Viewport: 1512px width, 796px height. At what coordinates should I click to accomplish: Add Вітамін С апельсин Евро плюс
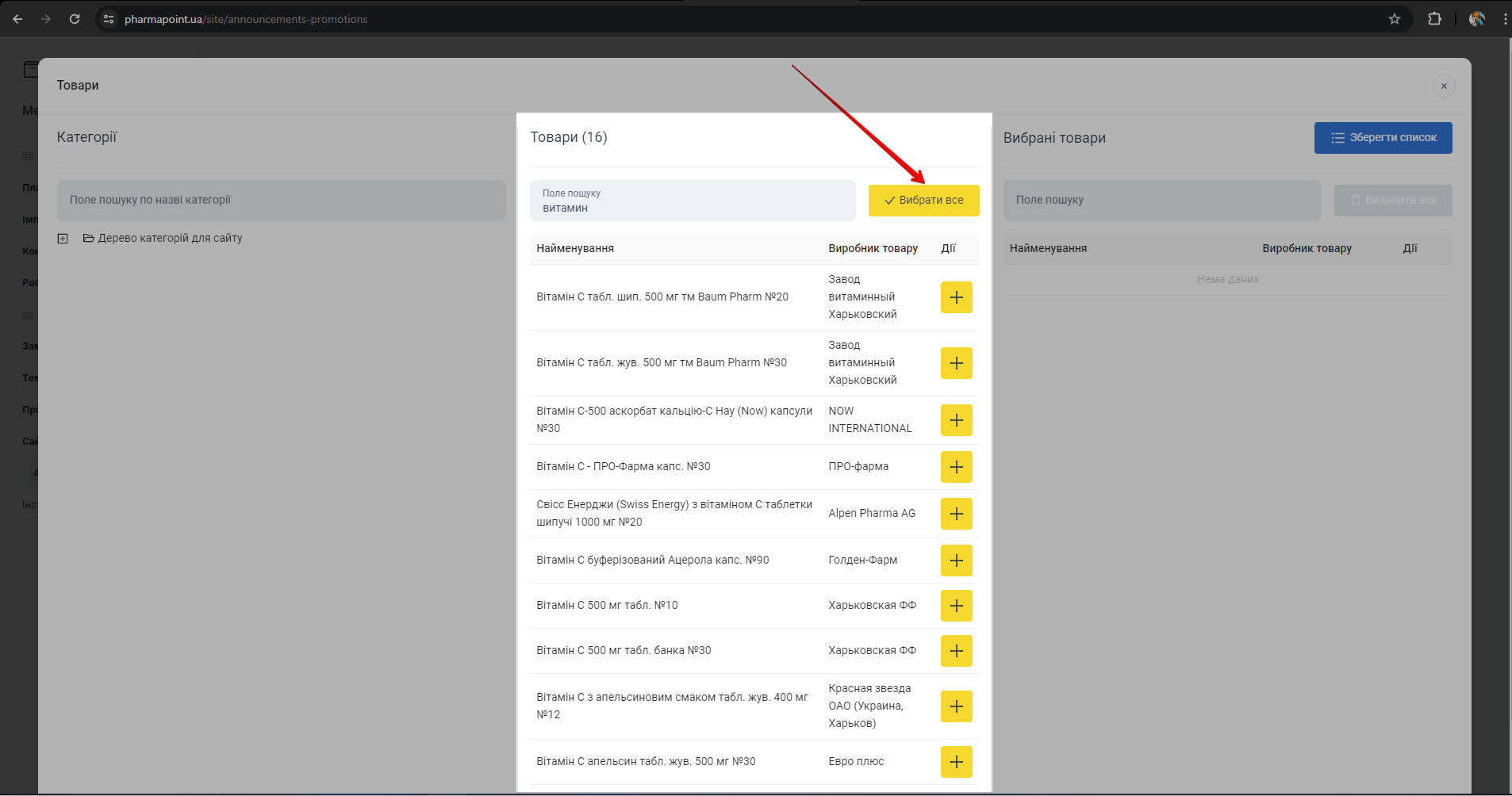[956, 762]
